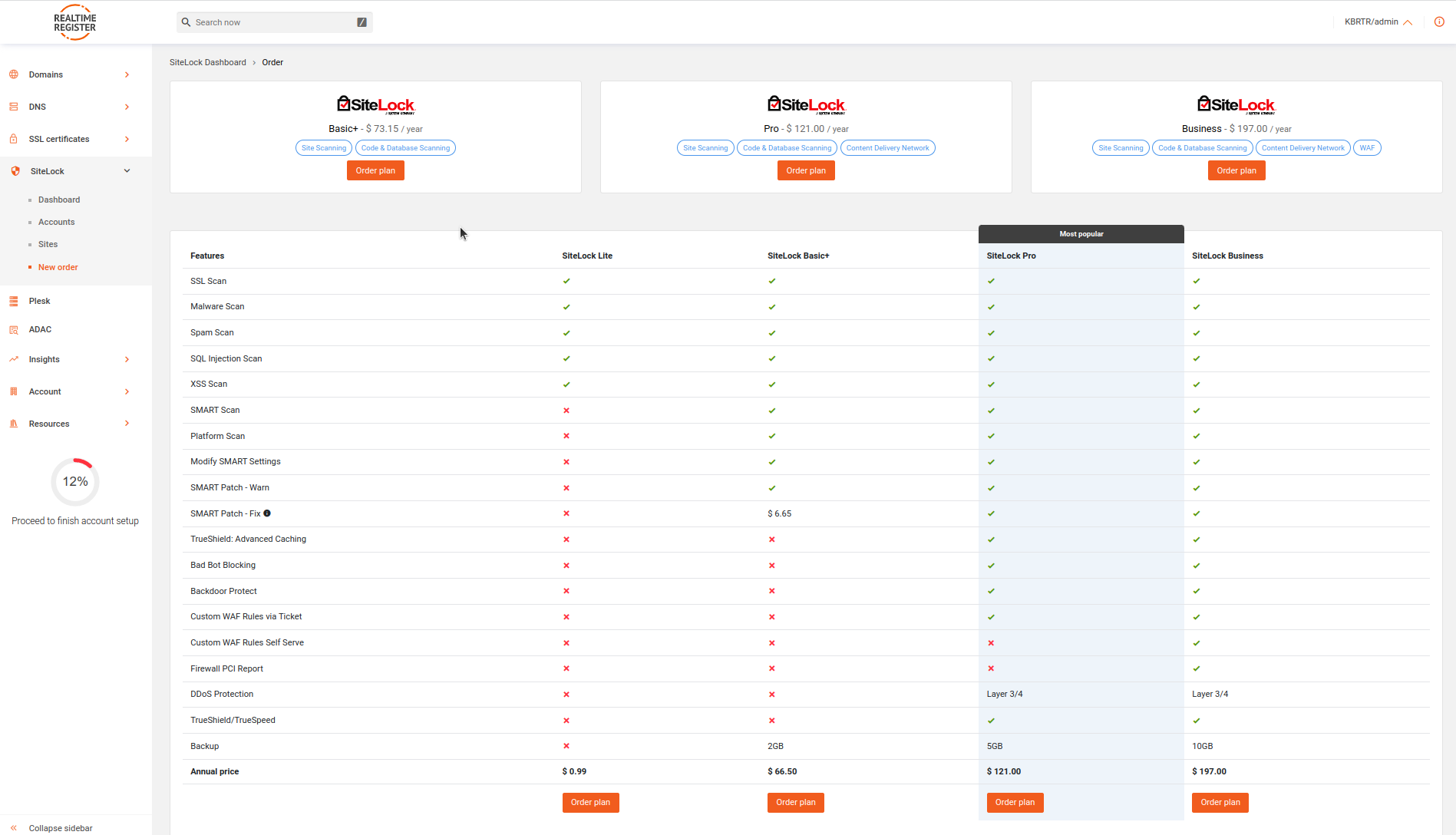Viewport: 1456px width, 835px height.
Task: Order plan on the Basic+ card
Action: tap(375, 170)
